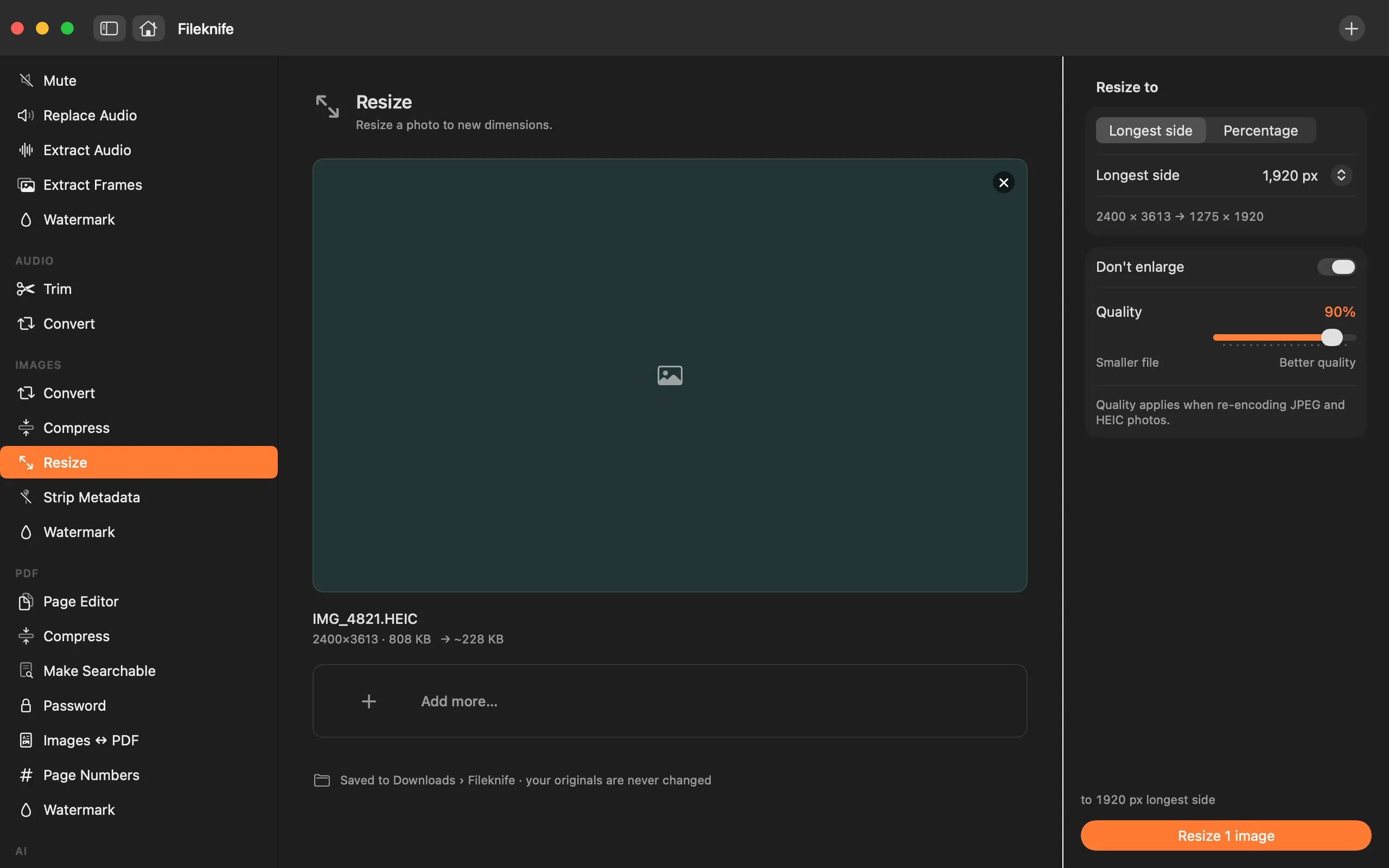1389x868 pixels.
Task: Click the Saved to Downloads › Fileknife text
Action: (427, 780)
